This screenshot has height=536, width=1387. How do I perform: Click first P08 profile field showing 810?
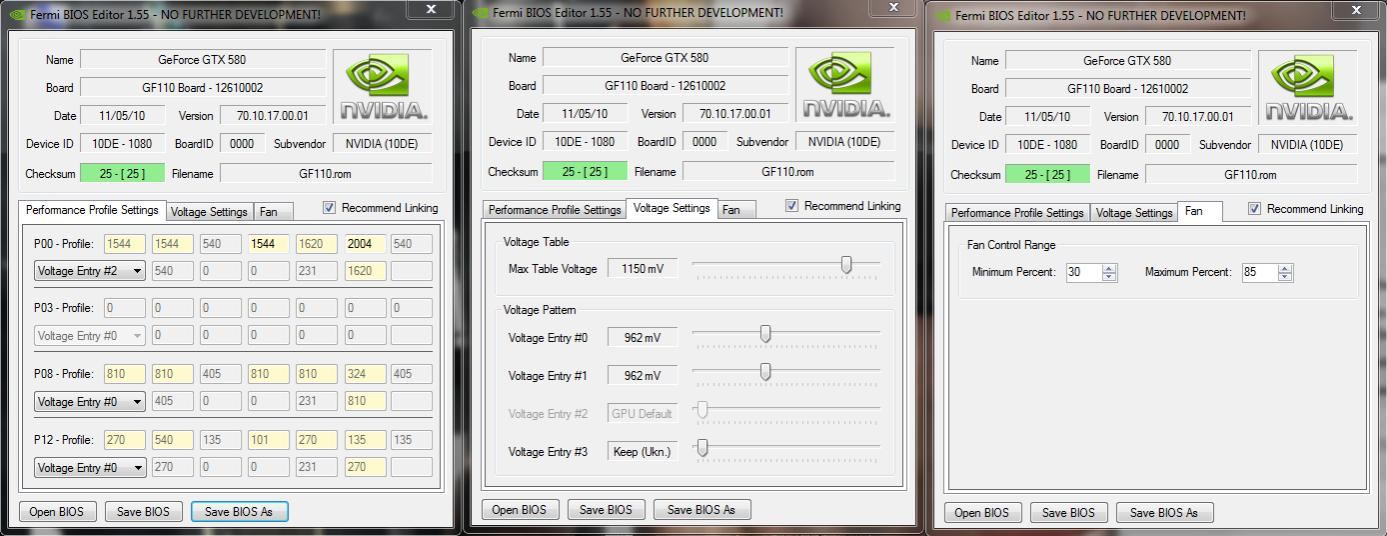[x=125, y=374]
